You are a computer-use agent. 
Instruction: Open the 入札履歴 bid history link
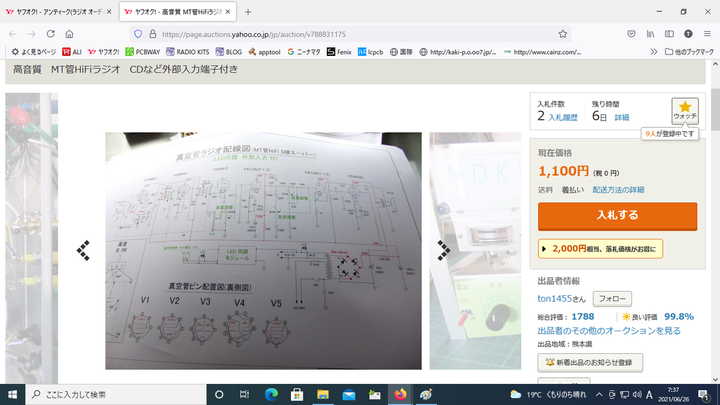click(x=565, y=117)
